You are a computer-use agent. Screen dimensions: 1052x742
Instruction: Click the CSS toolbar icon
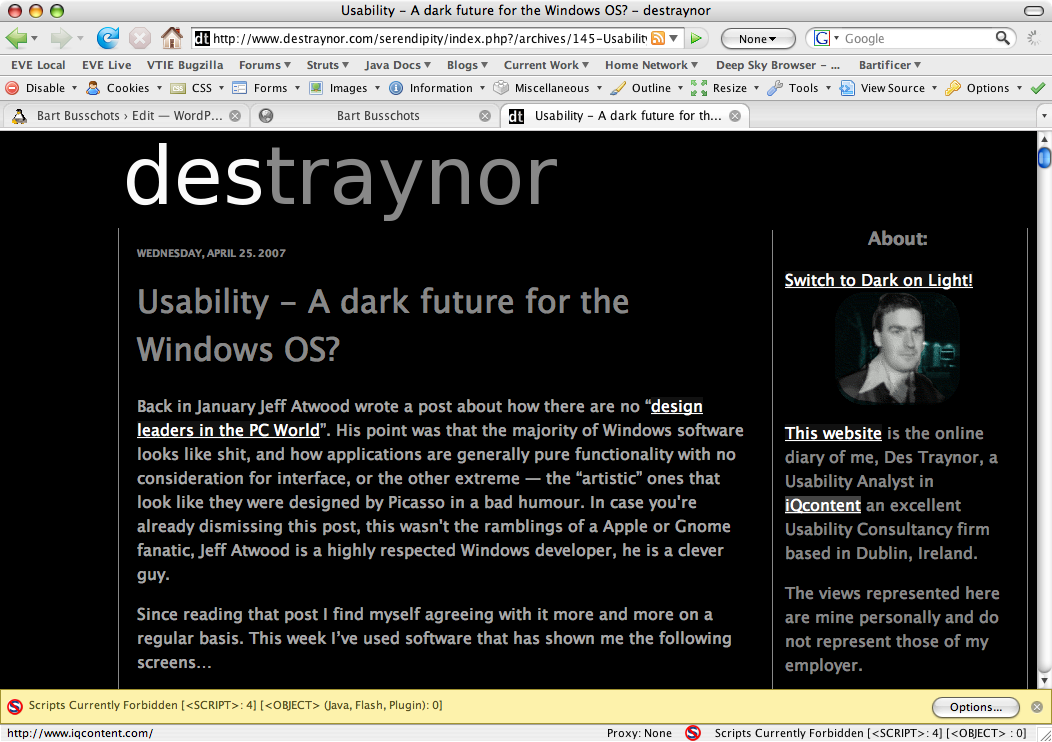(x=178, y=88)
